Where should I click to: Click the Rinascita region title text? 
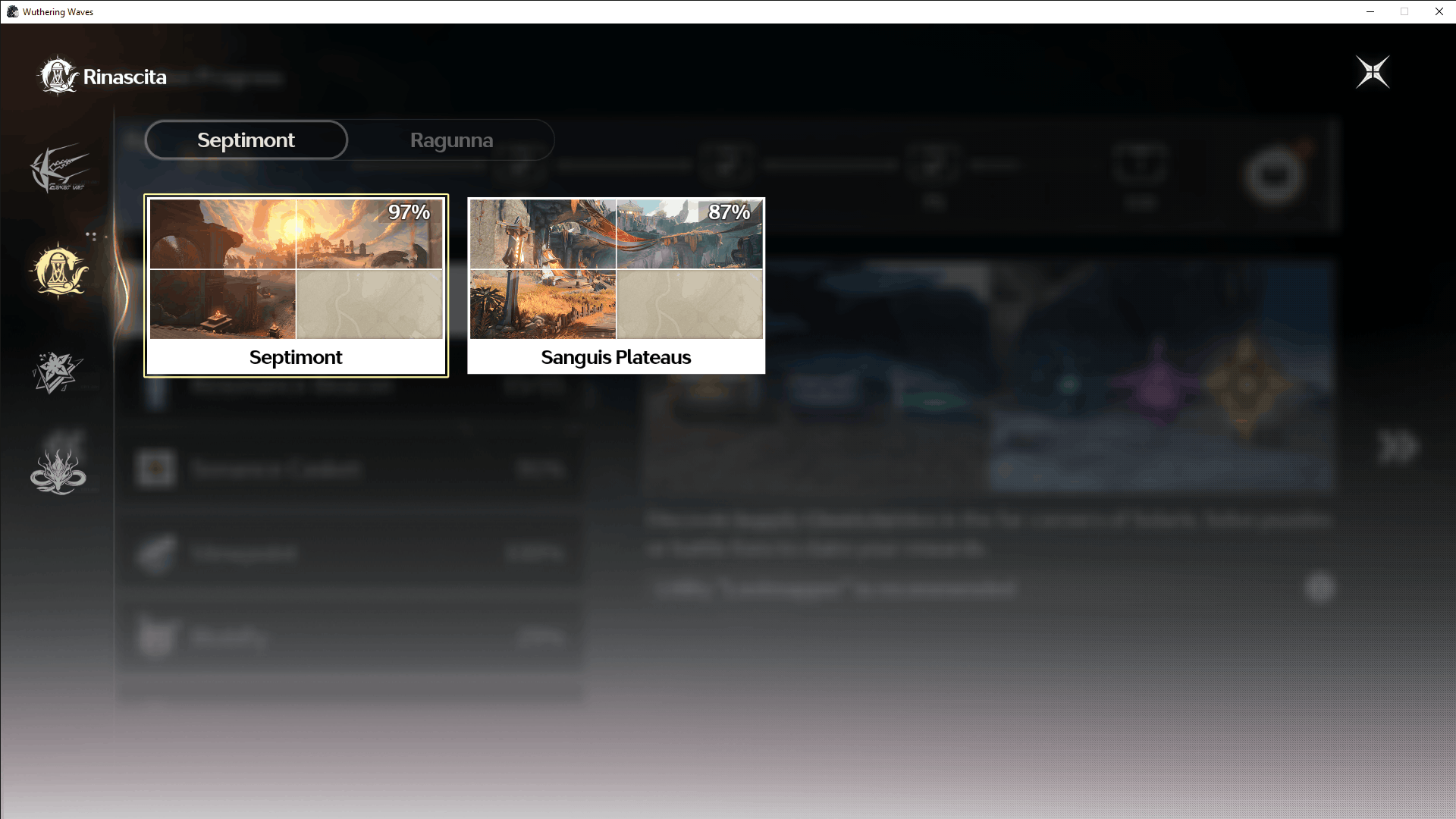click(125, 77)
